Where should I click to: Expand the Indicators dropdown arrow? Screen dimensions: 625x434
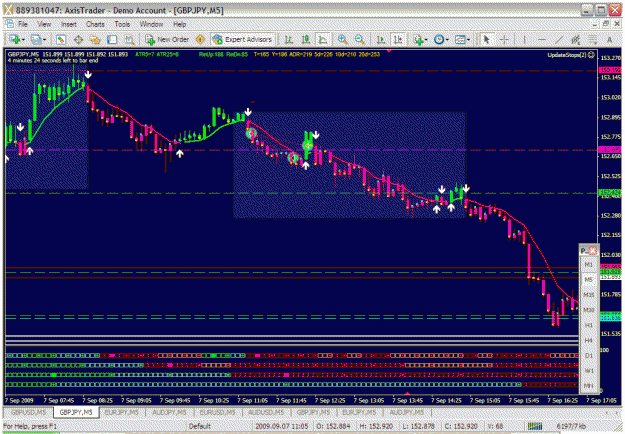[x=426, y=40]
